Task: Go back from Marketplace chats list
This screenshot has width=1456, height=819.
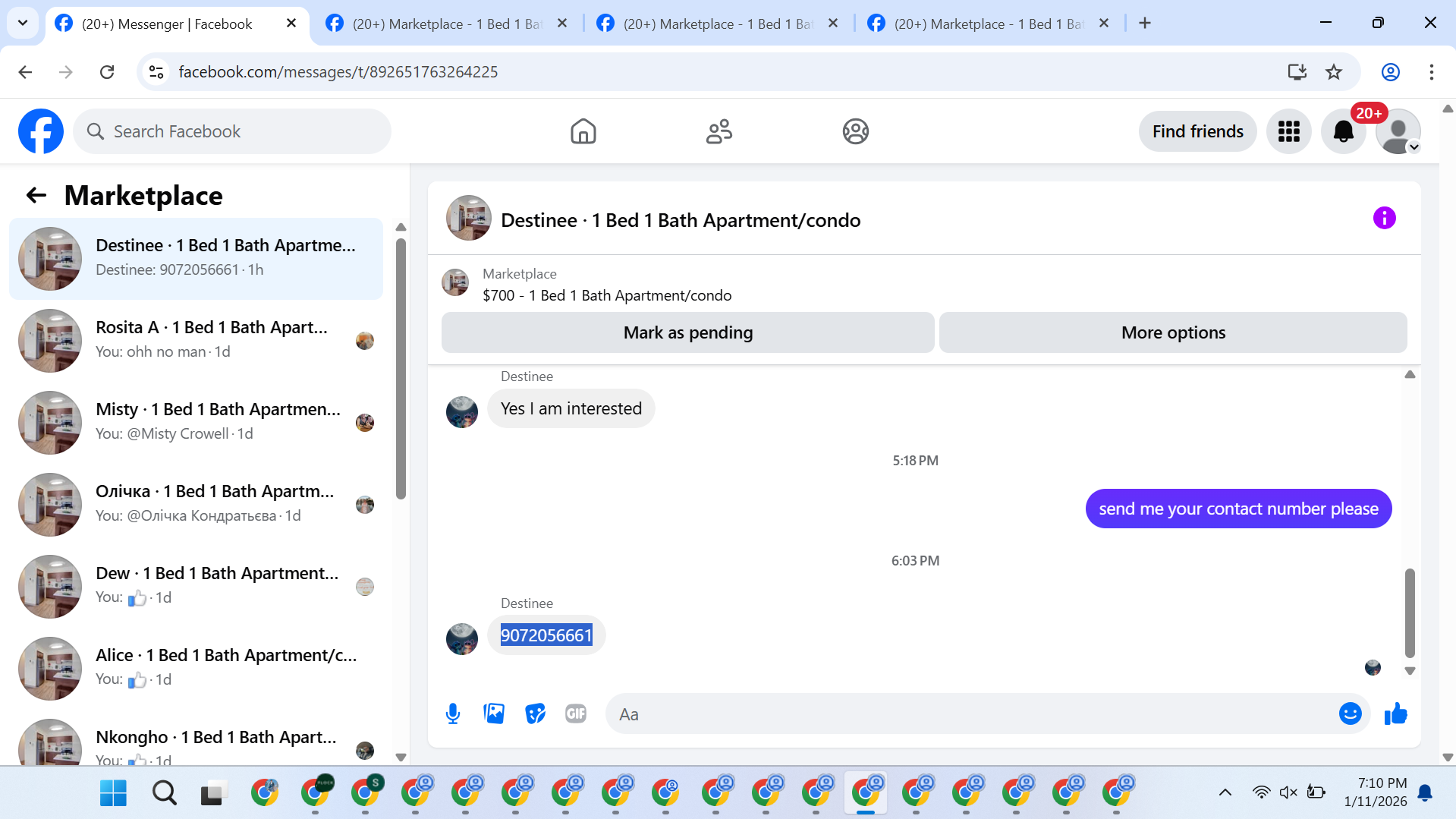Action: (36, 196)
